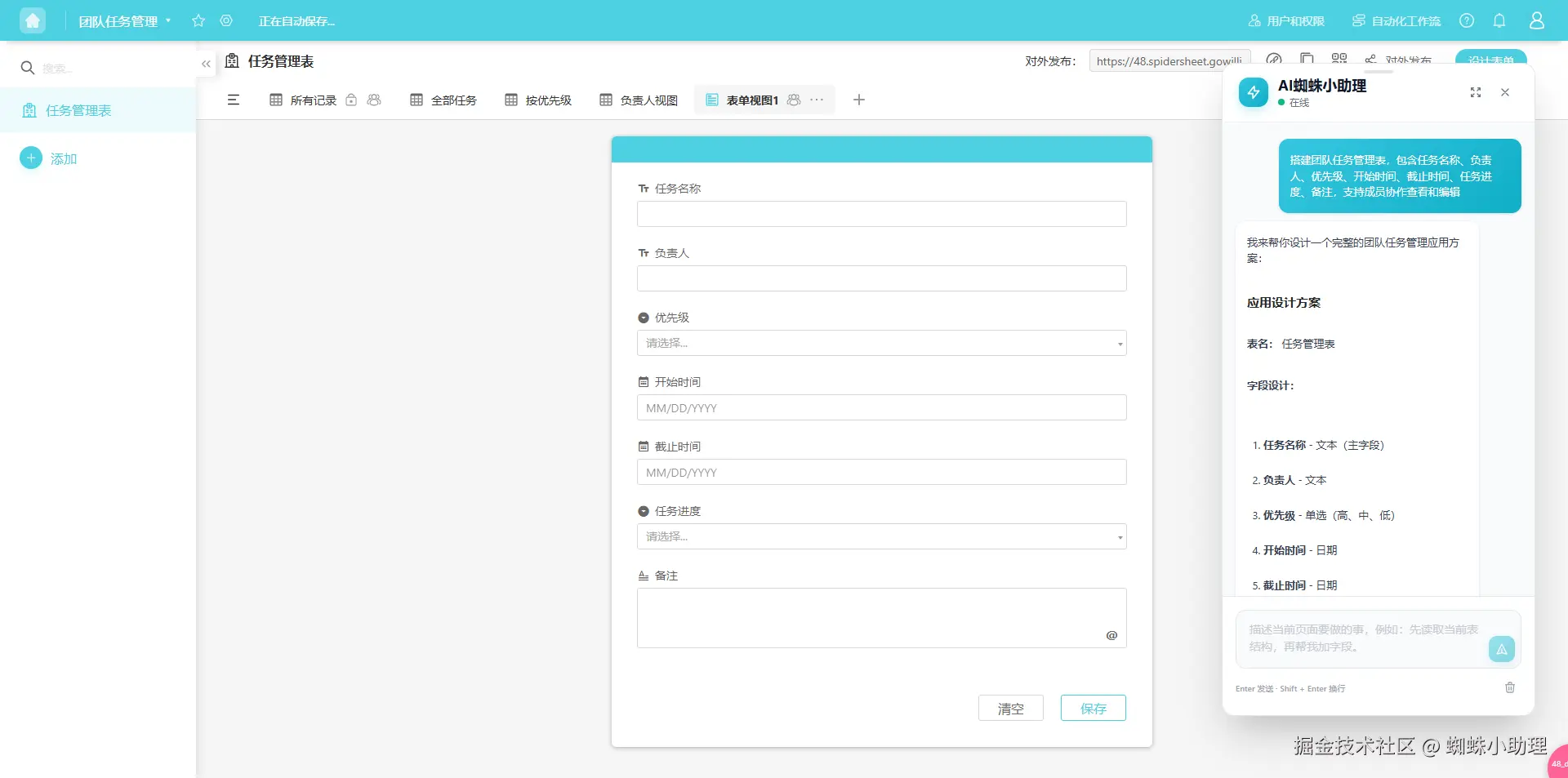1568x778 pixels.
Task: Open the notifications bell
Action: pyautogui.click(x=1499, y=20)
